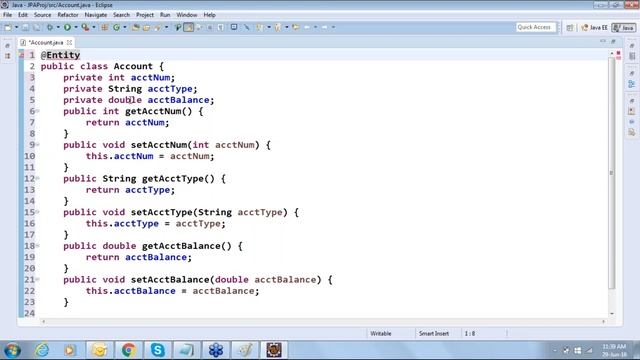This screenshot has width=640, height=360.
Task: Open the Windows Start menu
Action: coord(13,350)
